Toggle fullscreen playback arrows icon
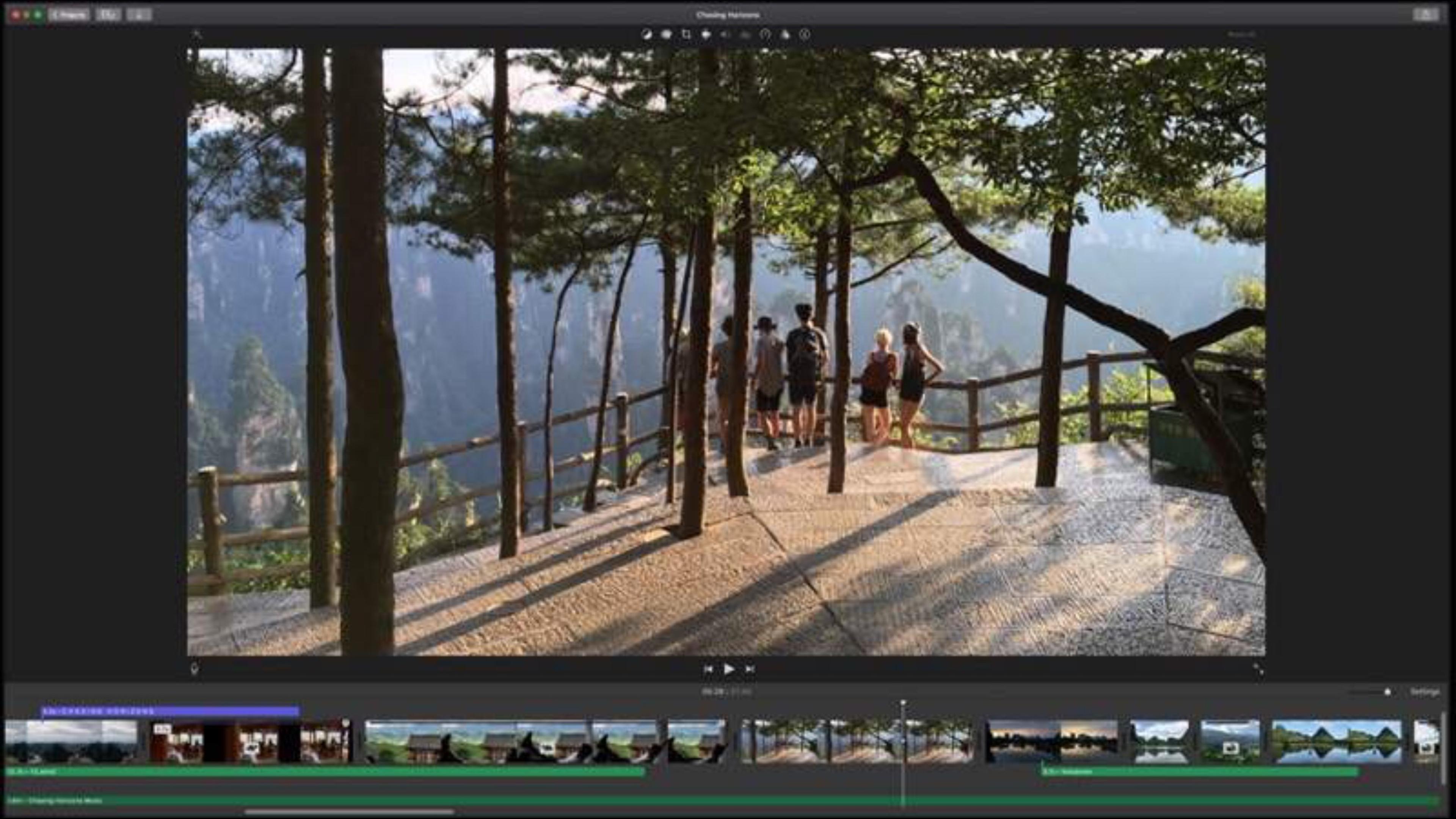Image resolution: width=1456 pixels, height=819 pixels. (1258, 669)
